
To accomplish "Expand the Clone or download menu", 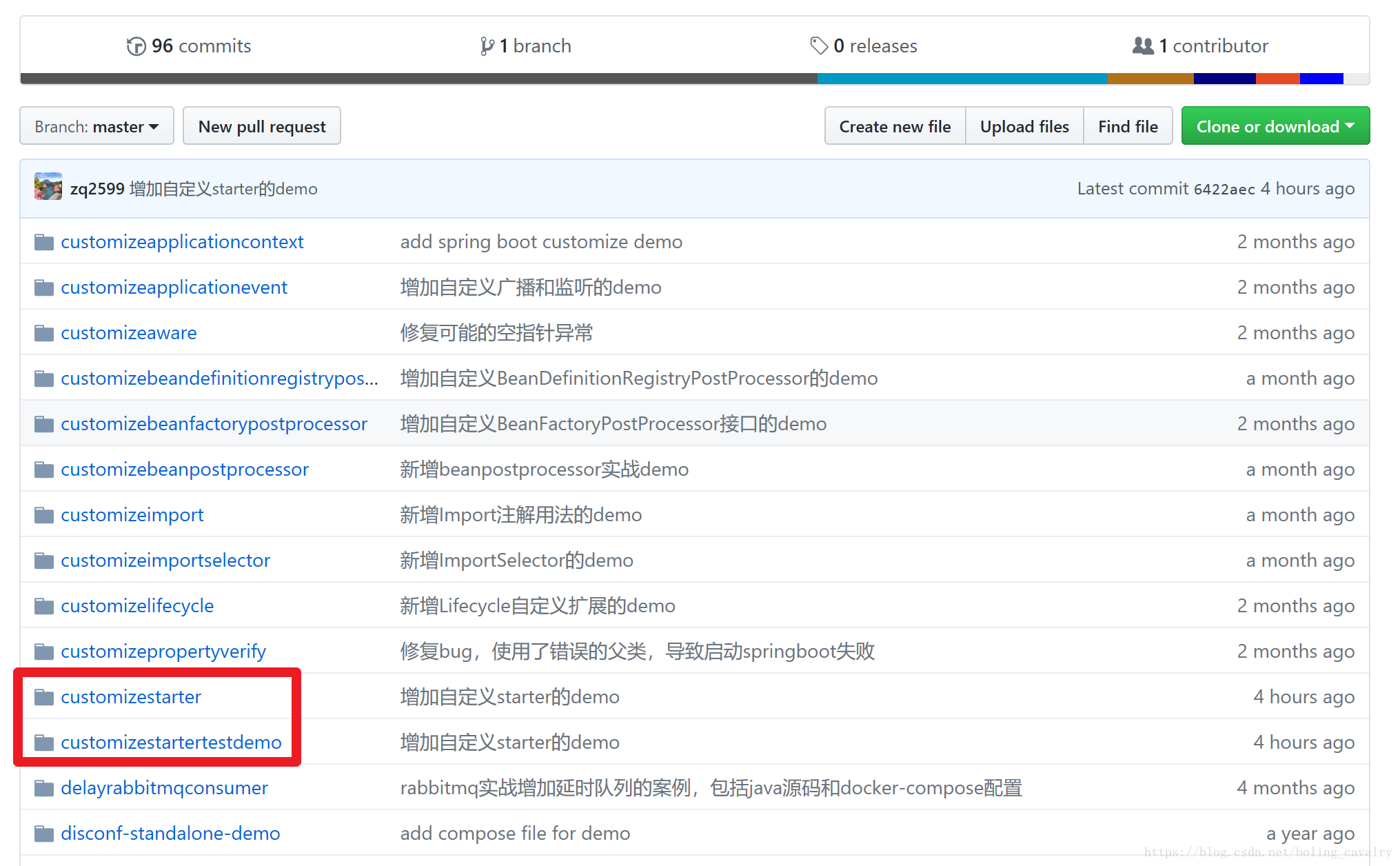I will 1275,126.
